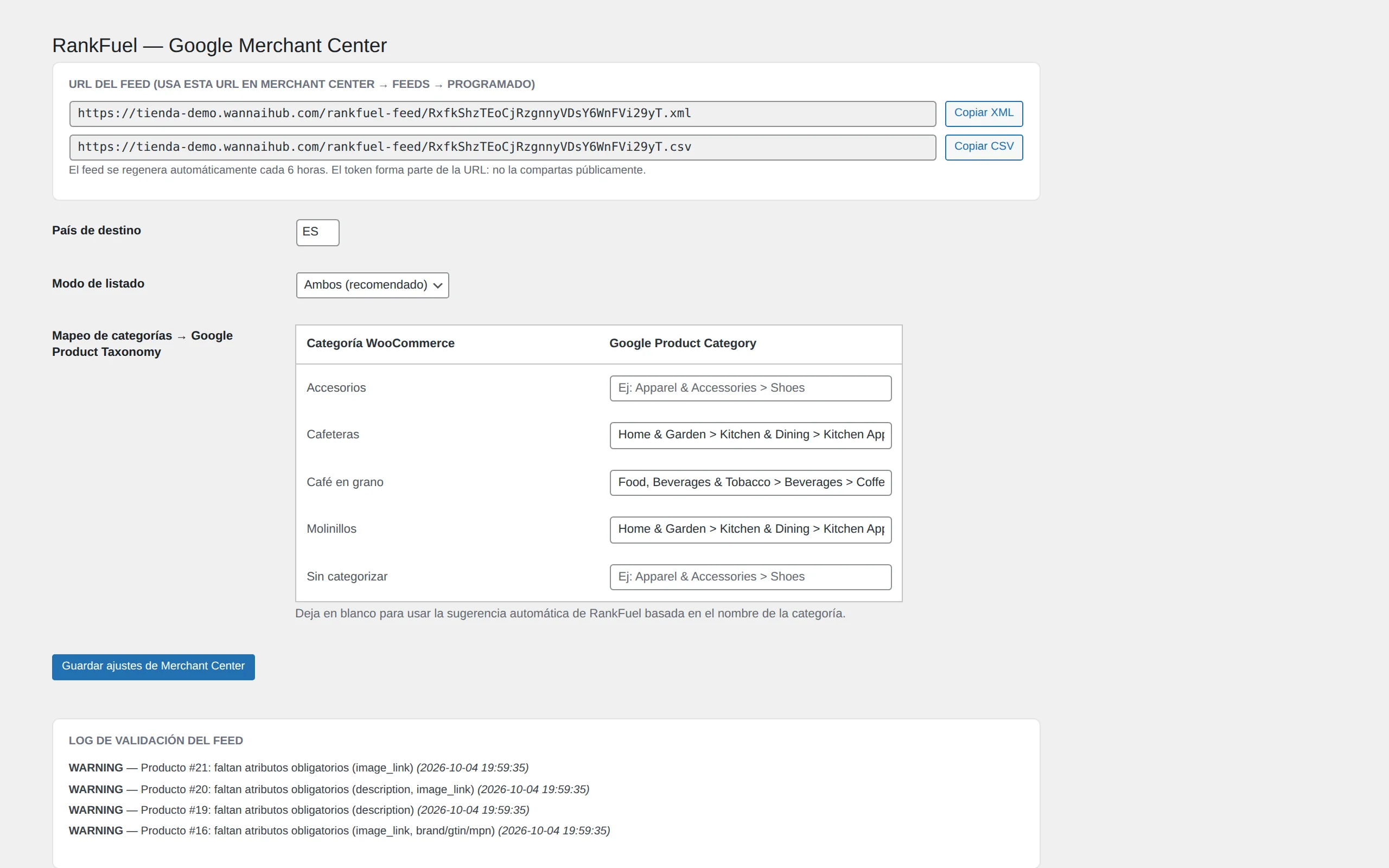Screen dimensions: 1389x868
Task: Click the 'Modo de listado' label
Action: 98,284
